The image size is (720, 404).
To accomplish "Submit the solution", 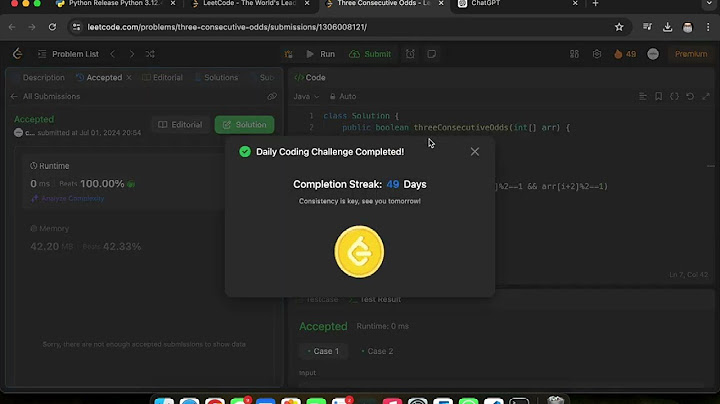I will pyautogui.click(x=370, y=54).
